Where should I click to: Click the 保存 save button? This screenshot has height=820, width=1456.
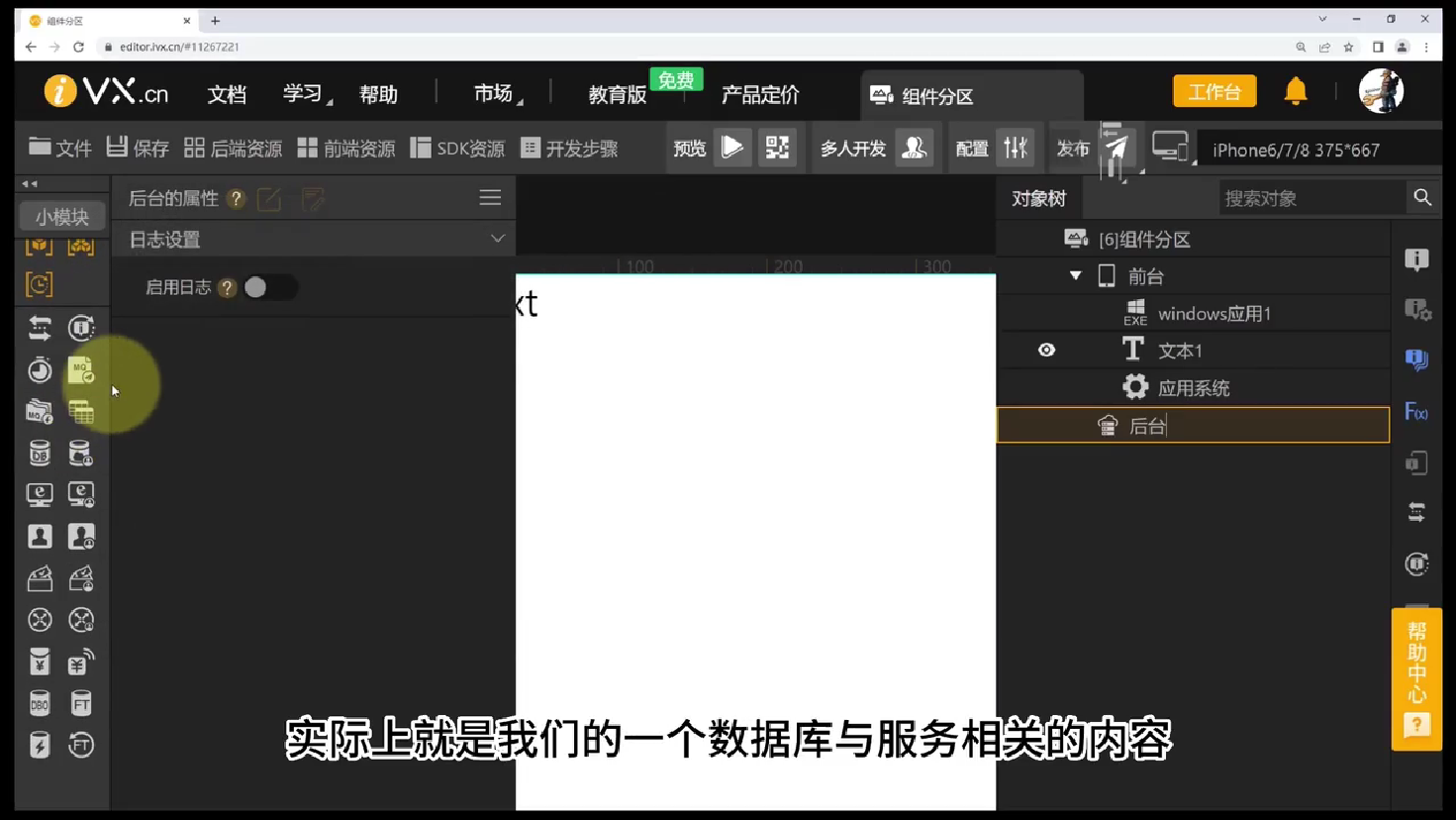pyautogui.click(x=138, y=149)
